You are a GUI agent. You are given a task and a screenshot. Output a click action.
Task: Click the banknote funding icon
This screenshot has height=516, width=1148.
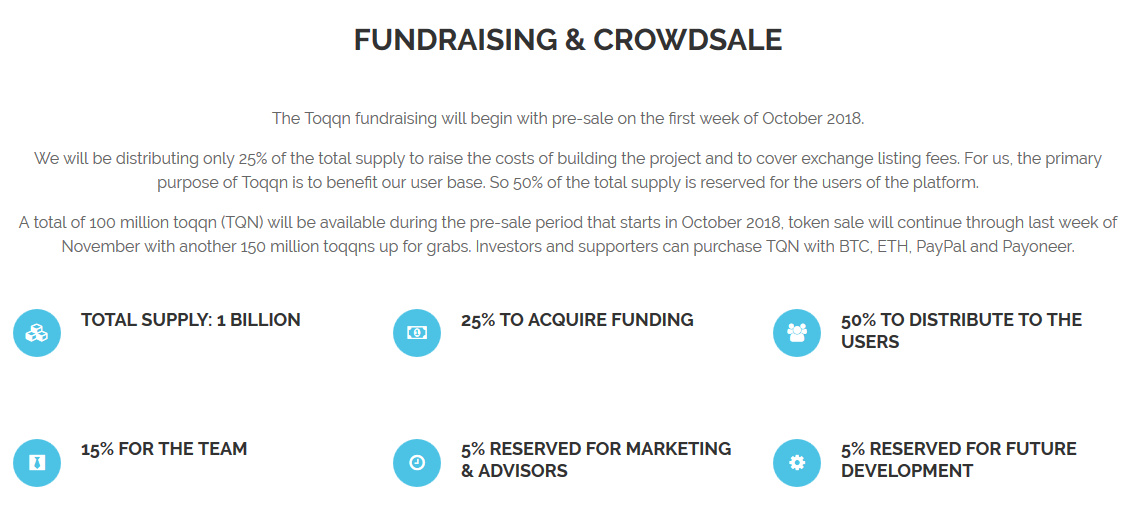[x=417, y=333]
